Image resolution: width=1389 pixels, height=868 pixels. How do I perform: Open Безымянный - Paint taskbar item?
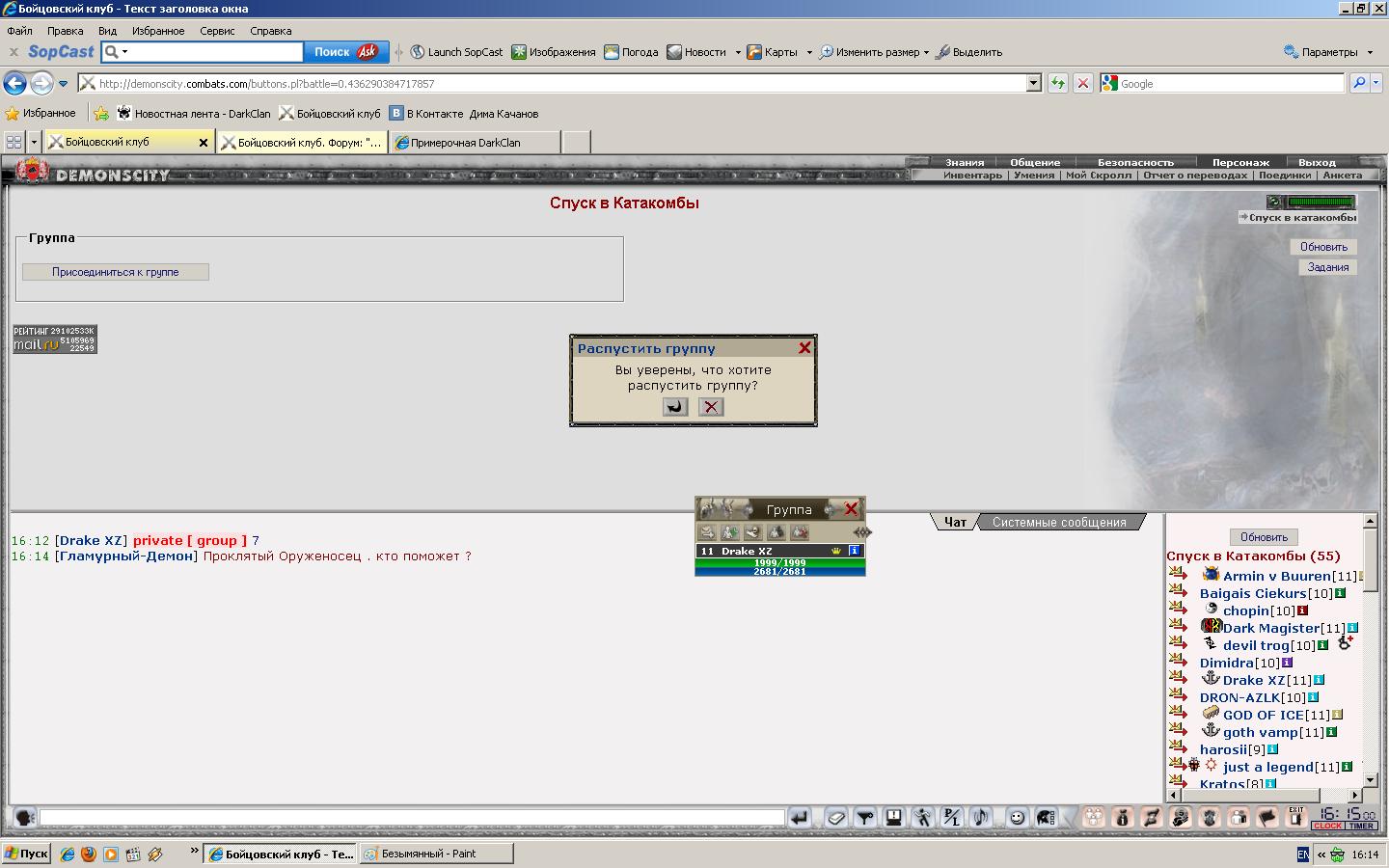point(436,854)
